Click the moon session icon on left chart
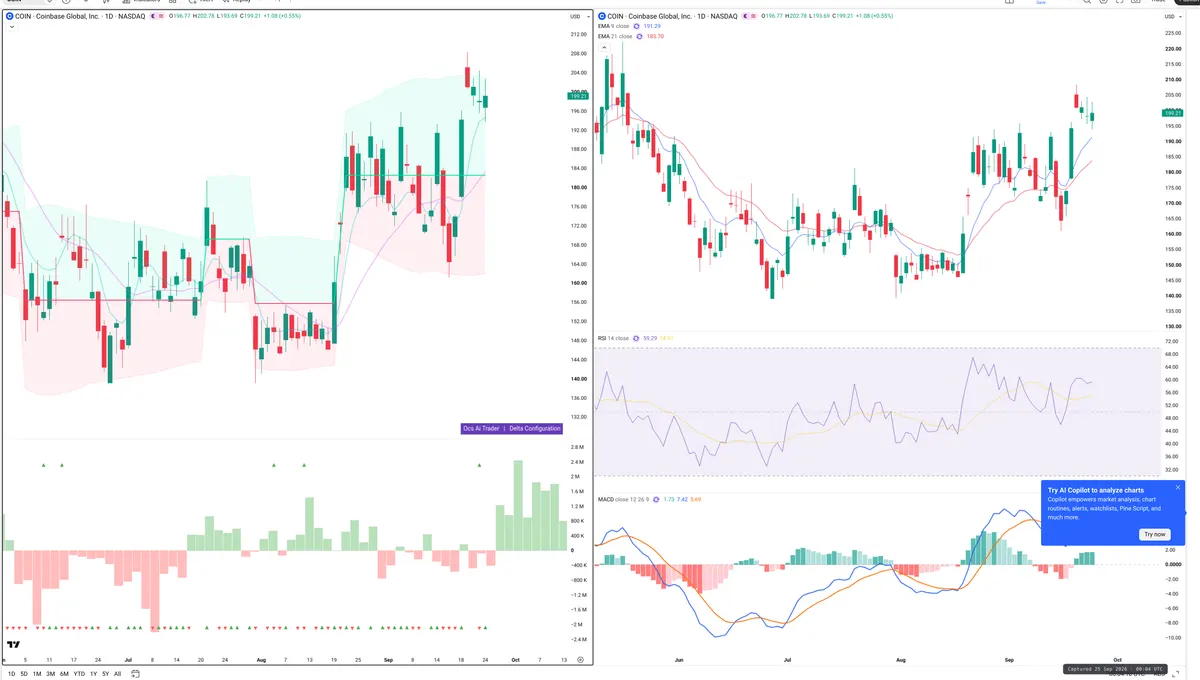1200x680 pixels. pos(153,16)
